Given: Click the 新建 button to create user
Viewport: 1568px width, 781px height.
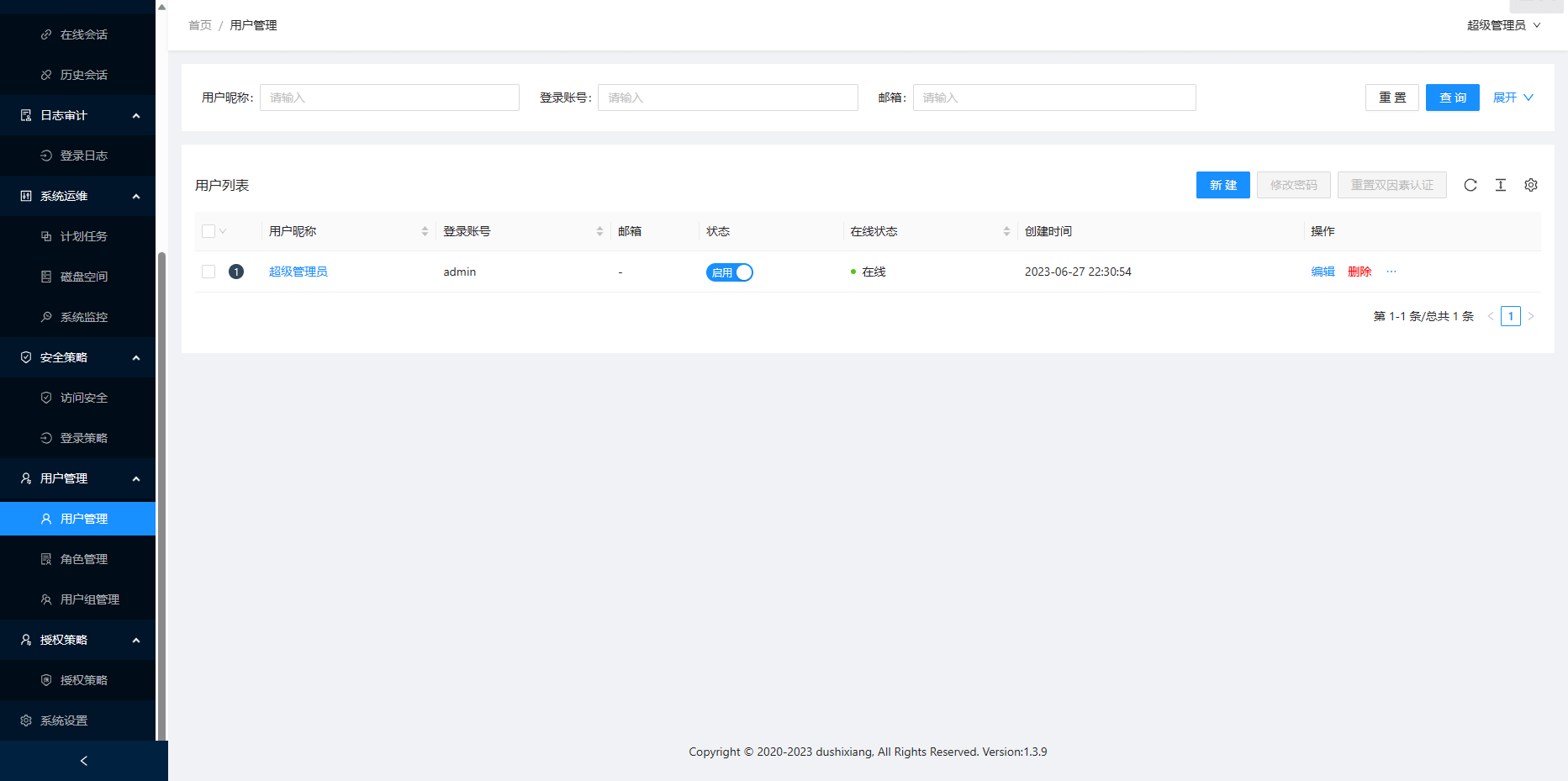Looking at the screenshot, I should coord(1222,185).
